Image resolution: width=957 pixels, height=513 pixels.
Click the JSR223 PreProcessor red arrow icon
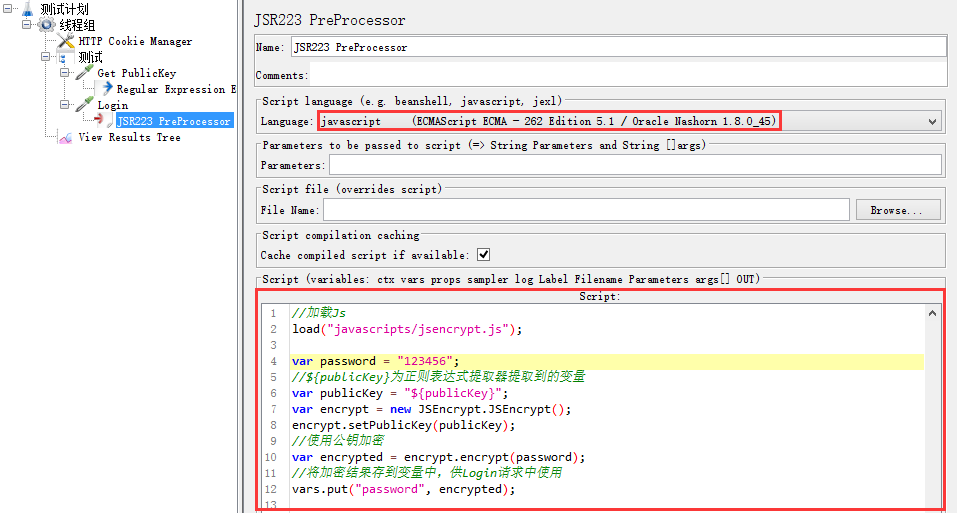click(x=104, y=121)
